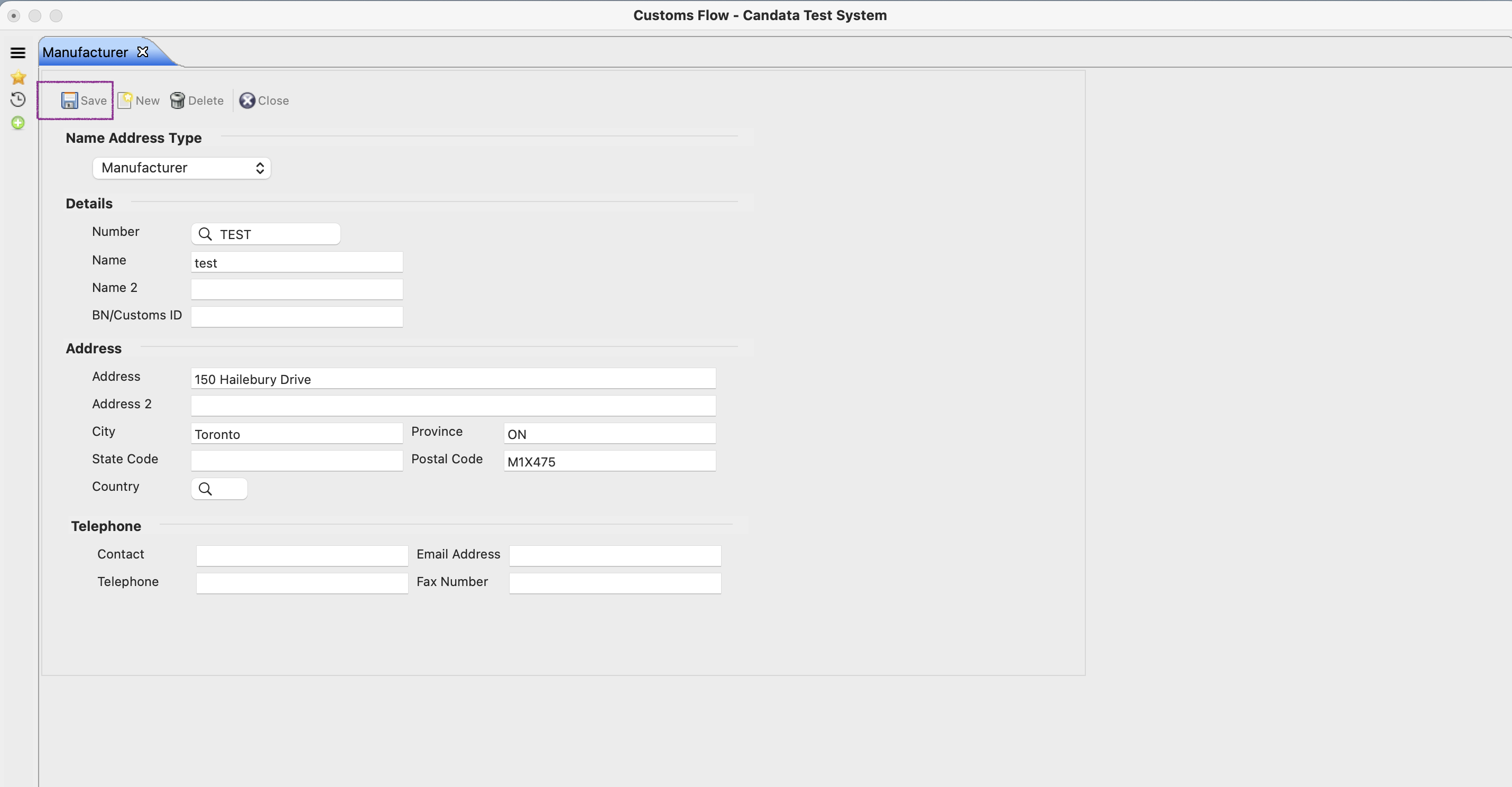The width and height of the screenshot is (1512, 787).
Task: Focus the BN/Customs ID field
Action: [297, 317]
